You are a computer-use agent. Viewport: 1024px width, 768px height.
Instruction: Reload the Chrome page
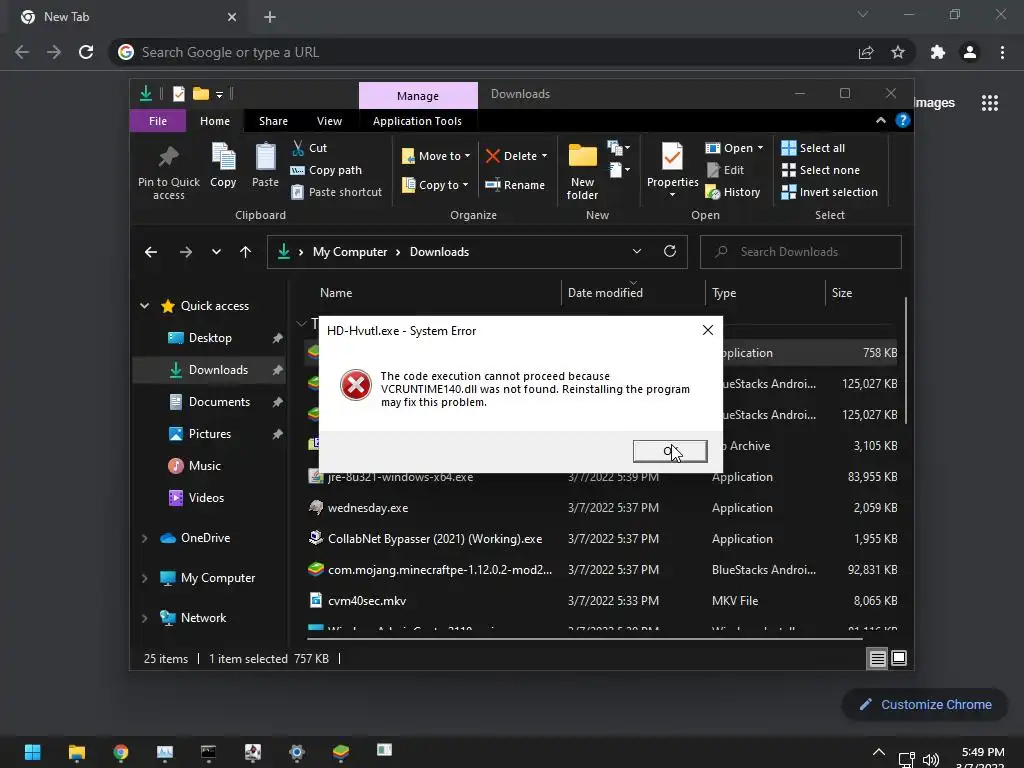[x=86, y=52]
